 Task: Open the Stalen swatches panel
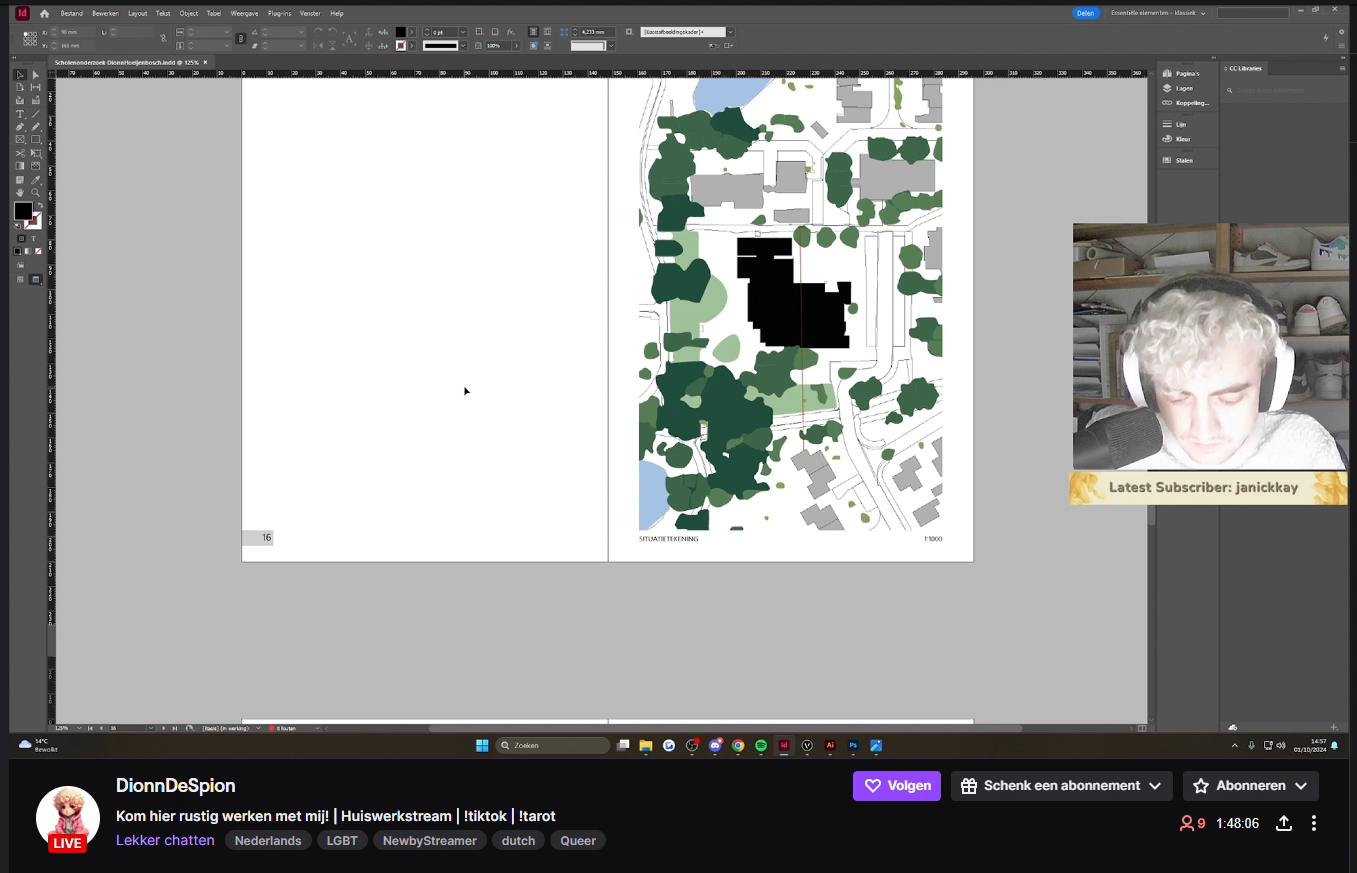tap(1183, 160)
